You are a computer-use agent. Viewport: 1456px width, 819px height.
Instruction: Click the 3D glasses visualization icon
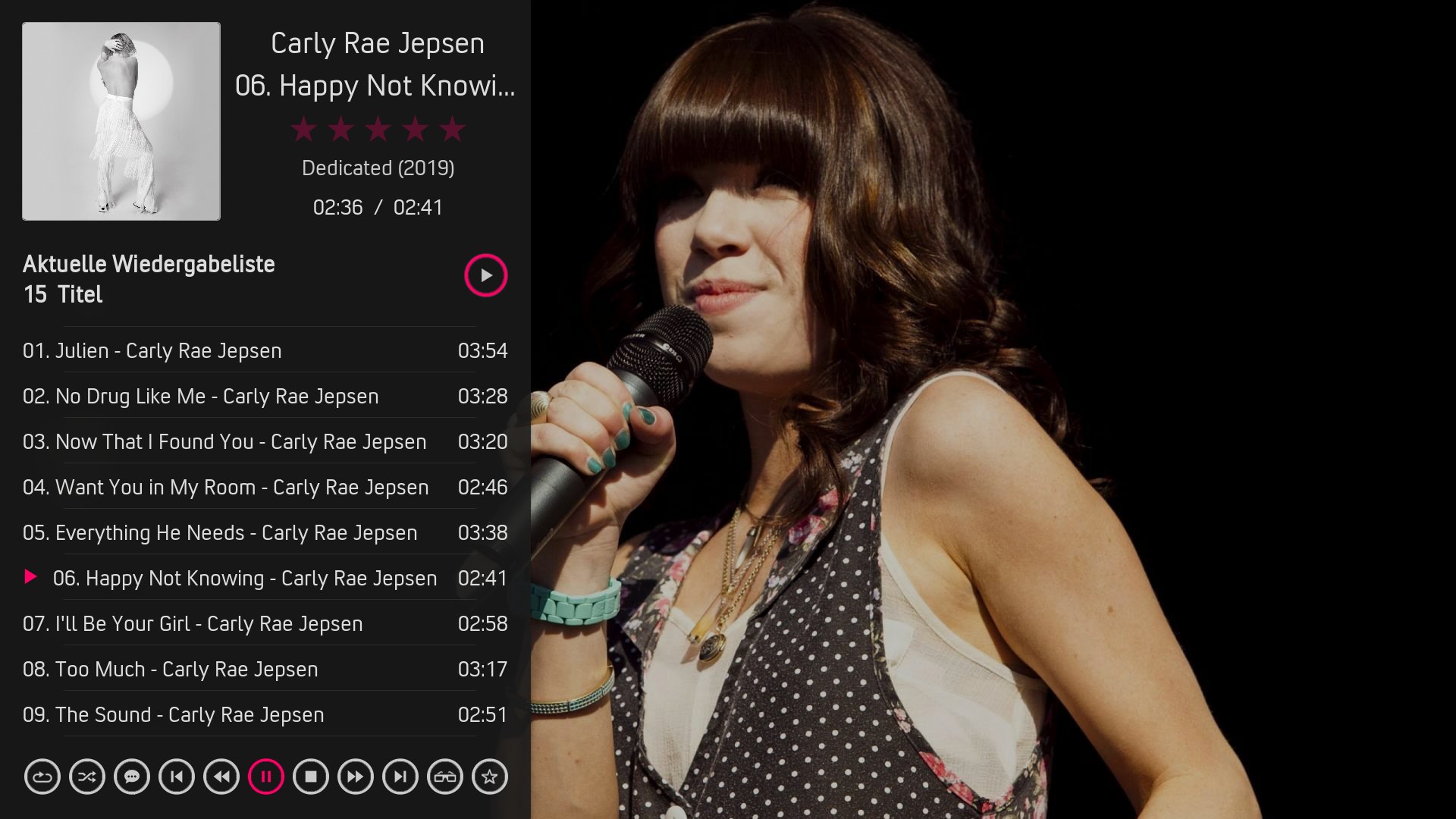point(445,777)
